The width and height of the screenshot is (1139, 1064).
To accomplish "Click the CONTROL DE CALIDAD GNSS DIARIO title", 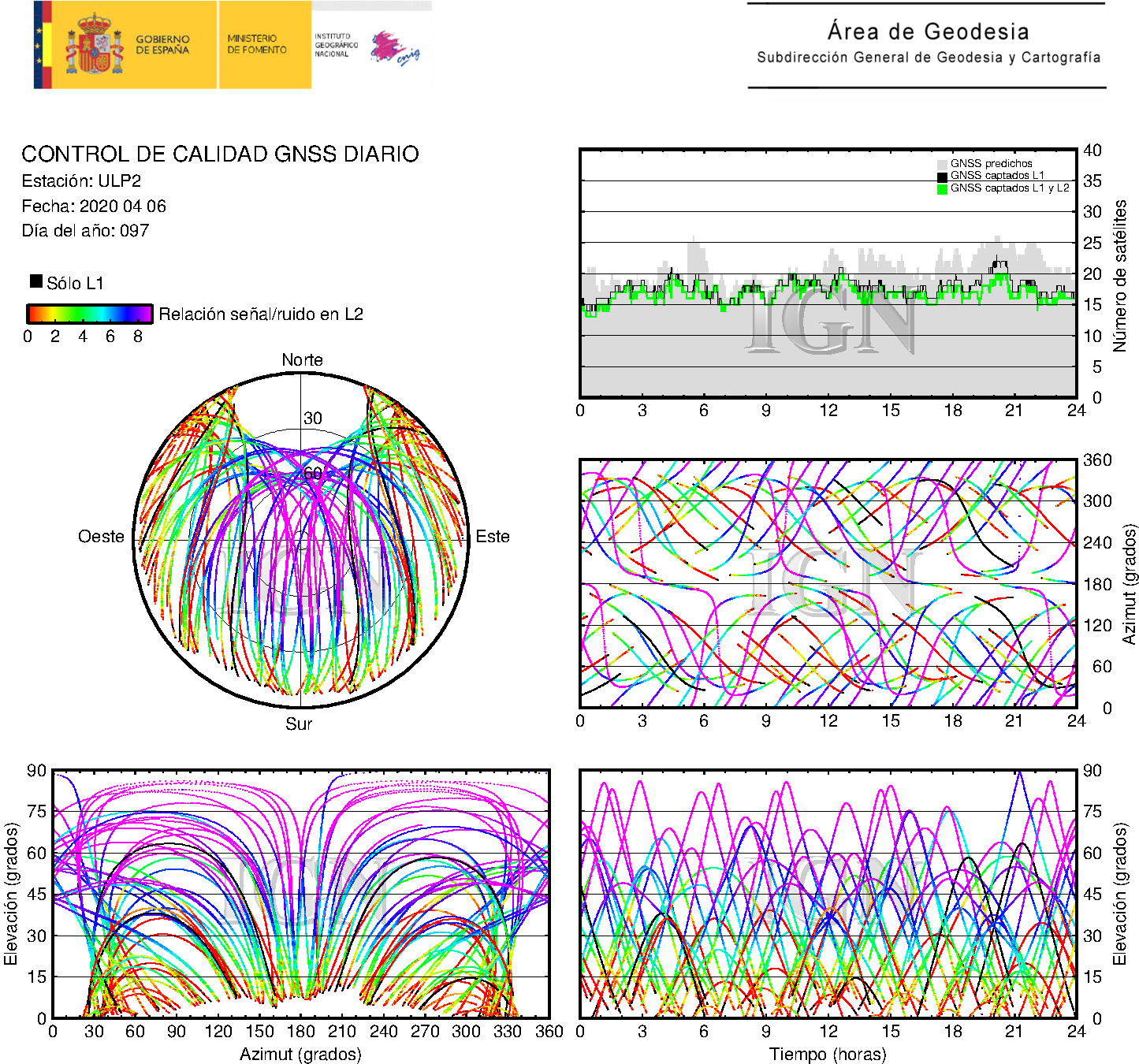I will 220,154.
